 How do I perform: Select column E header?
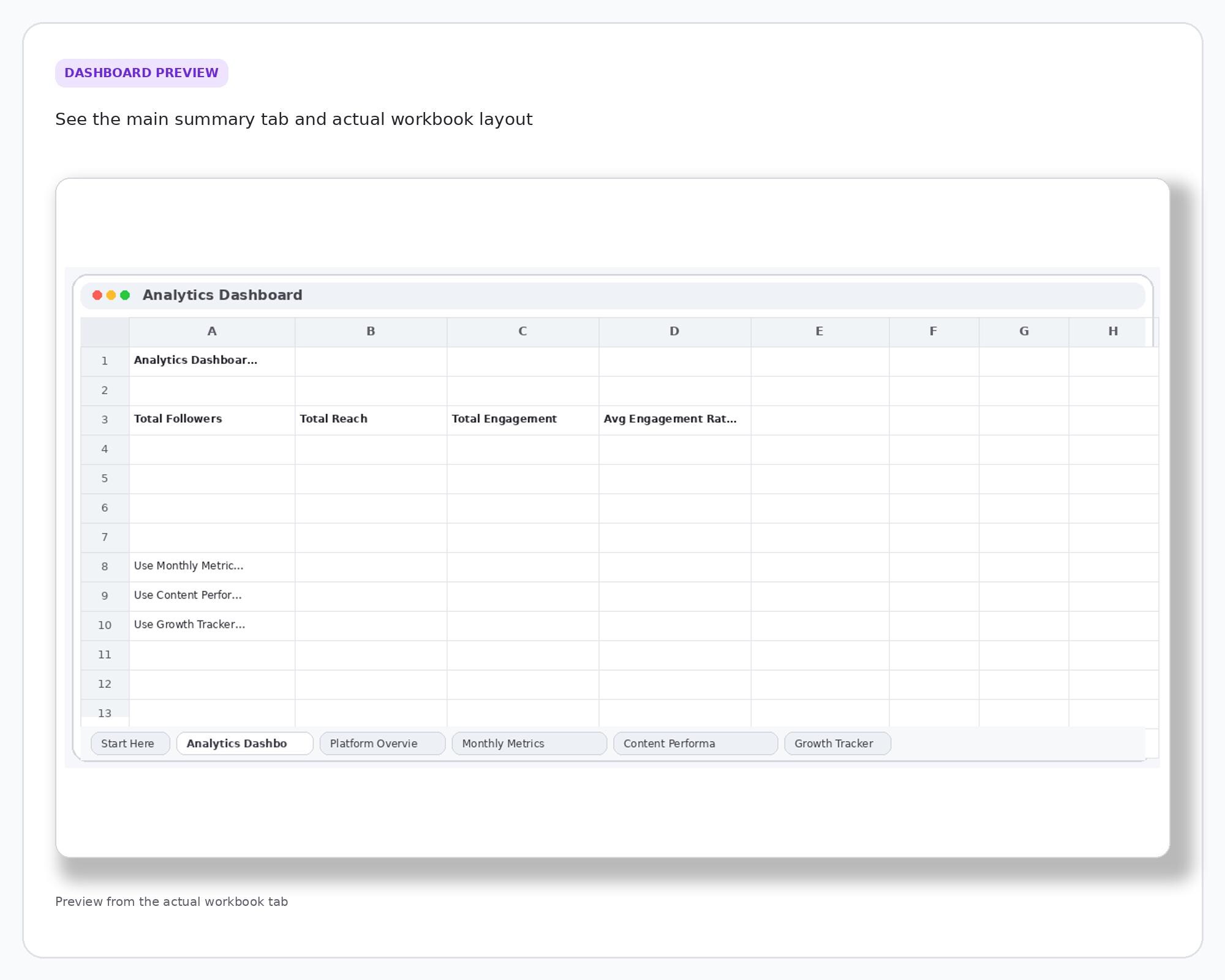click(x=820, y=332)
